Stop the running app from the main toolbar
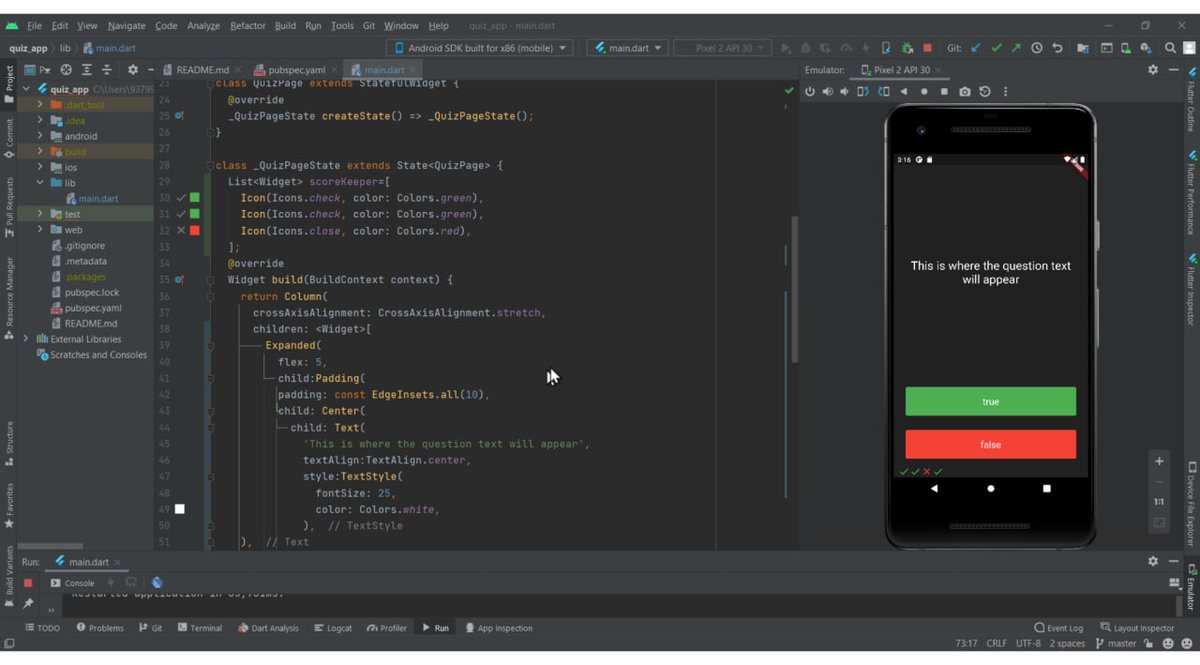The image size is (1200, 665). point(928,48)
